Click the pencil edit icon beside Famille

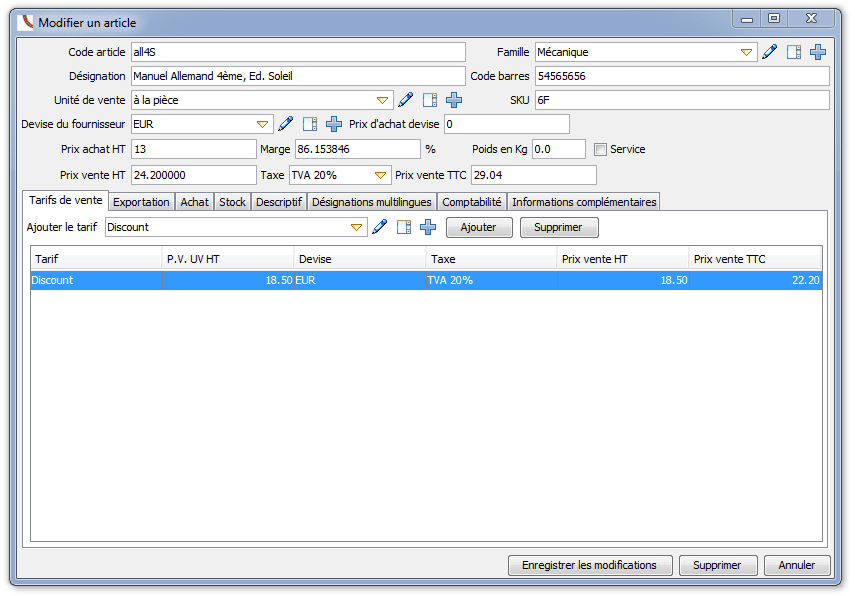[x=769, y=52]
